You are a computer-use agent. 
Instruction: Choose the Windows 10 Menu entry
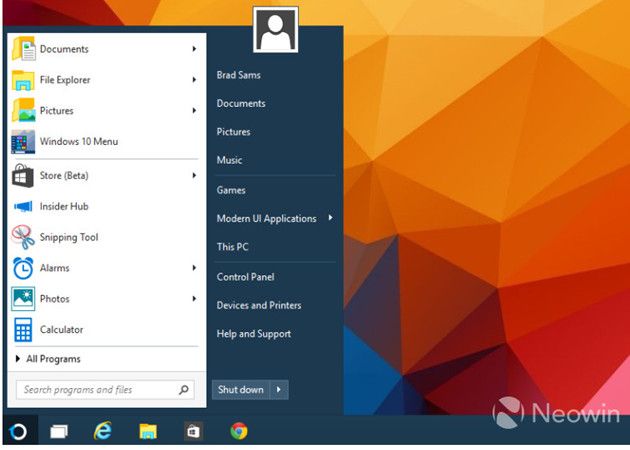(x=78, y=142)
